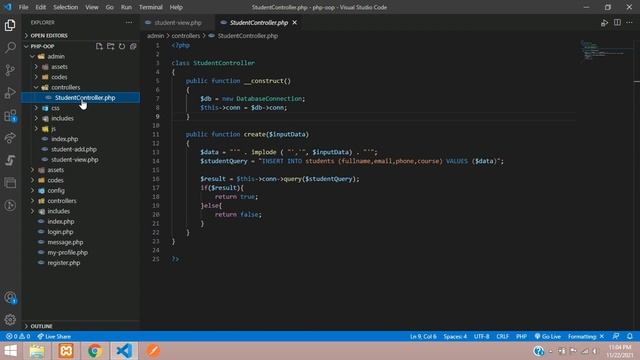Image resolution: width=640 pixels, height=360 pixels.
Task: Click Live Share in the status bar
Action: click(x=54, y=336)
